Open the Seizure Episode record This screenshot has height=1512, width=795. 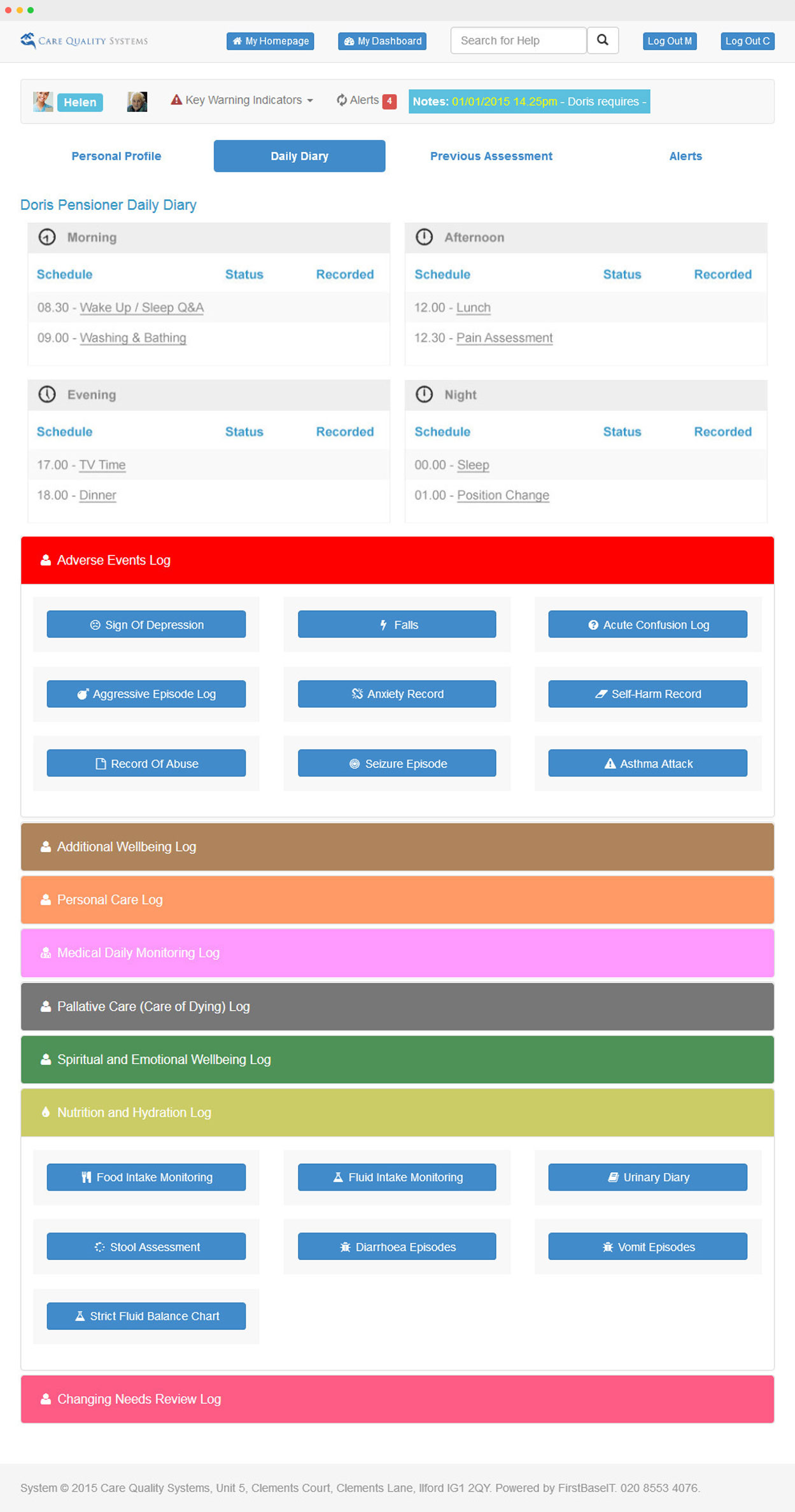[397, 764]
